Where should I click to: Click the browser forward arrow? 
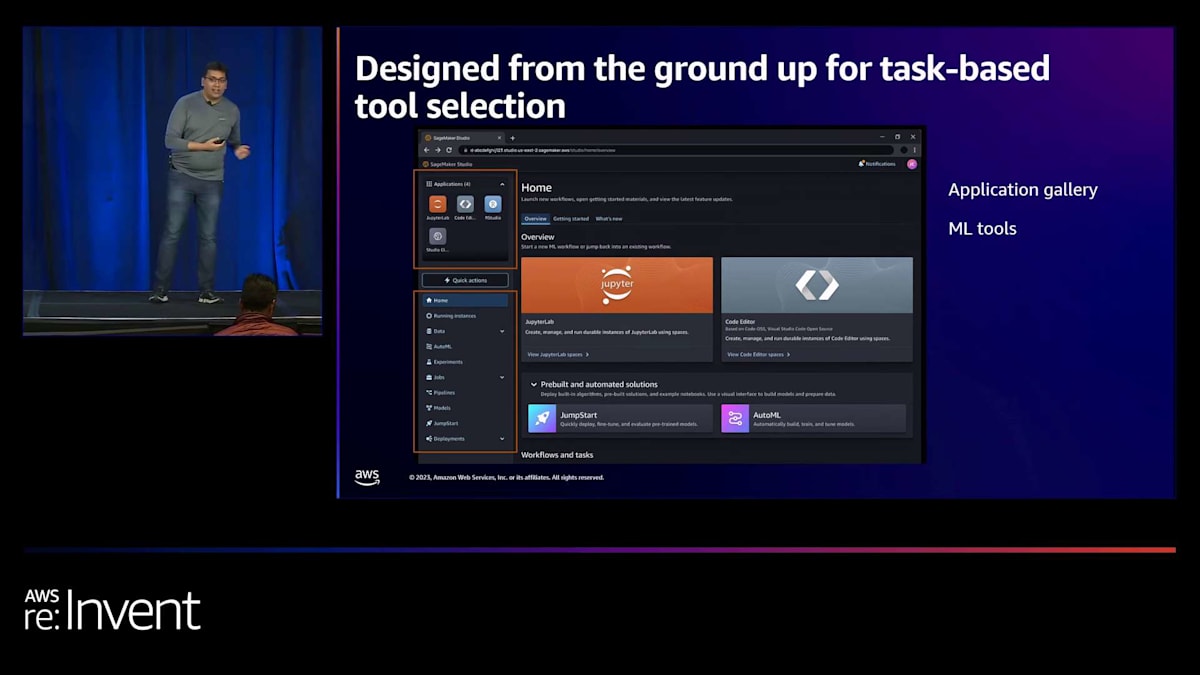438,150
